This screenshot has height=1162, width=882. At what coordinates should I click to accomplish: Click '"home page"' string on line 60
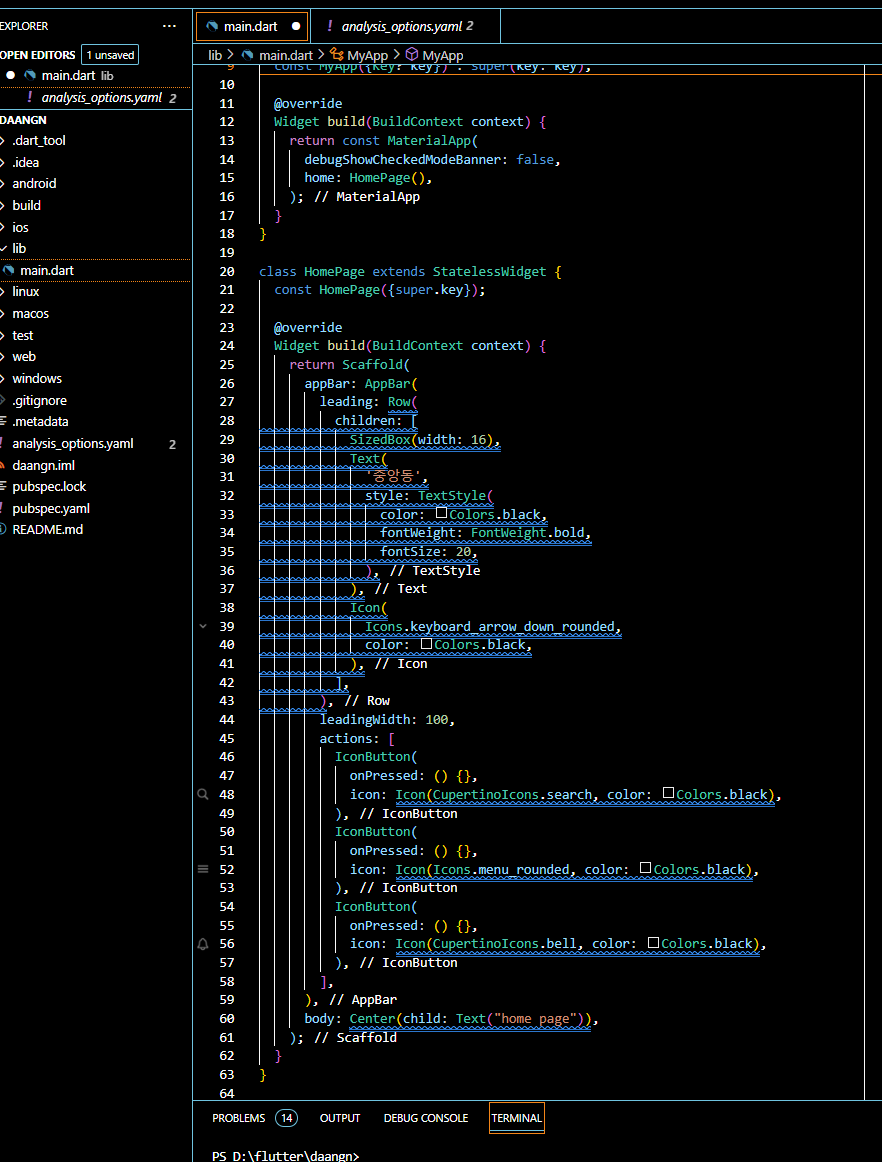(x=534, y=1019)
